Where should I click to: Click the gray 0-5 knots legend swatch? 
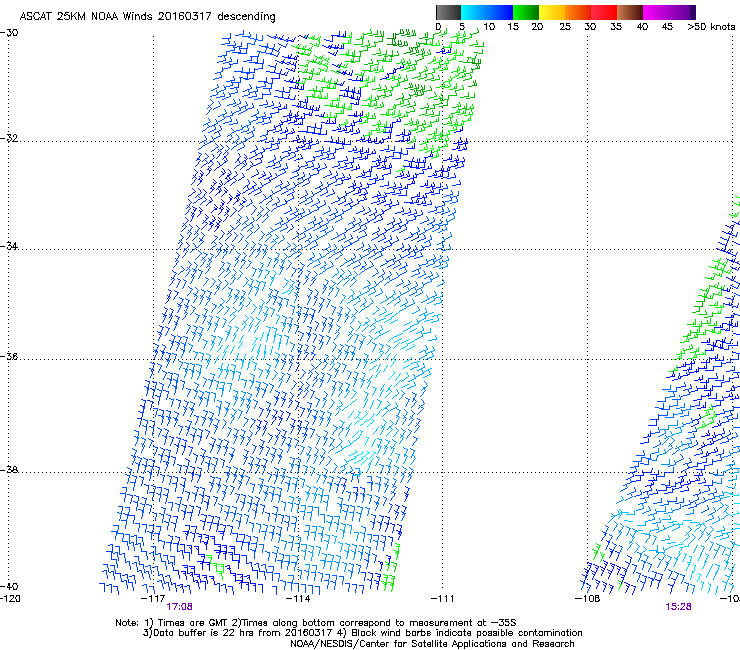[448, 12]
